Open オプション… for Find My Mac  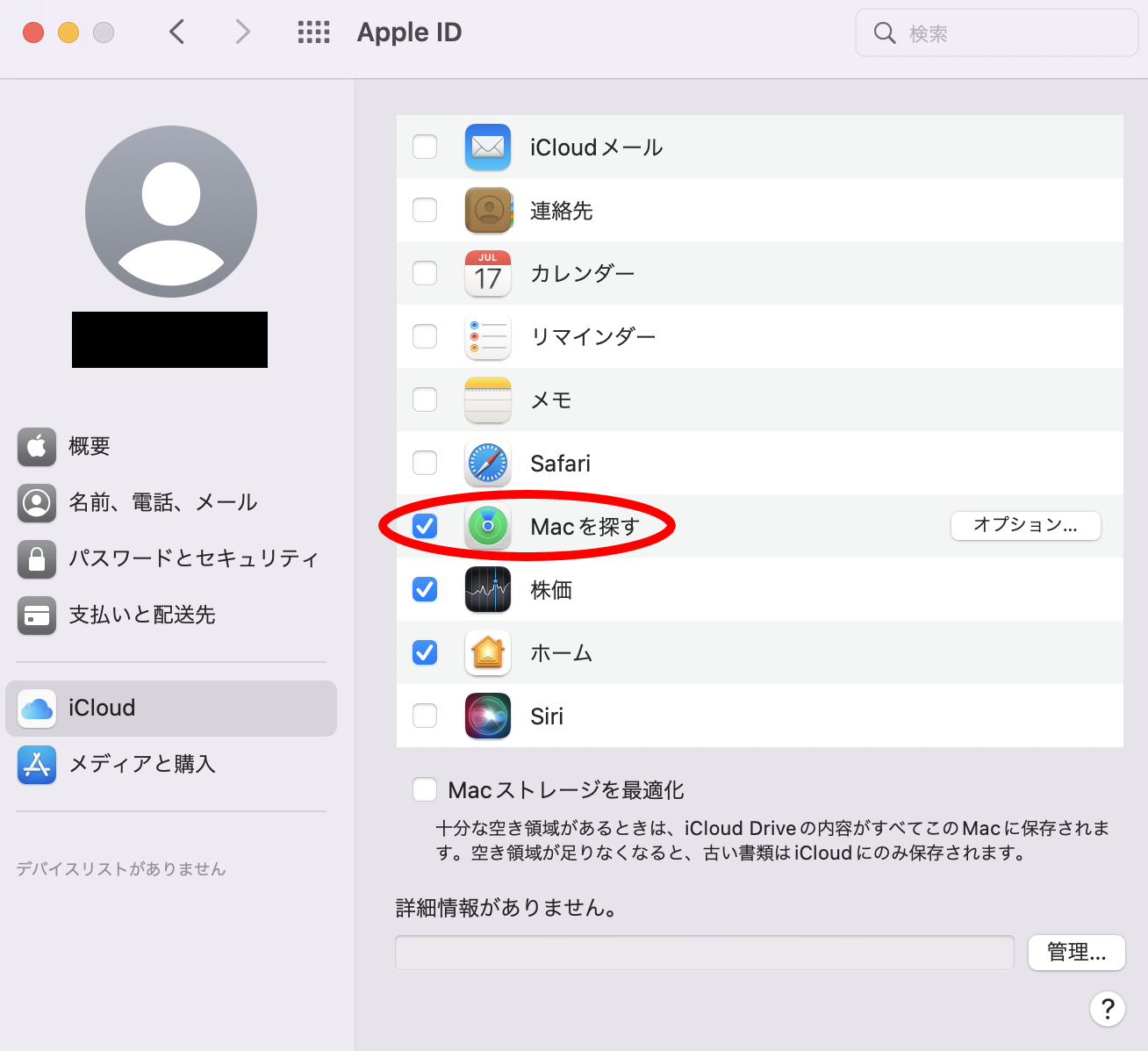pos(1026,526)
